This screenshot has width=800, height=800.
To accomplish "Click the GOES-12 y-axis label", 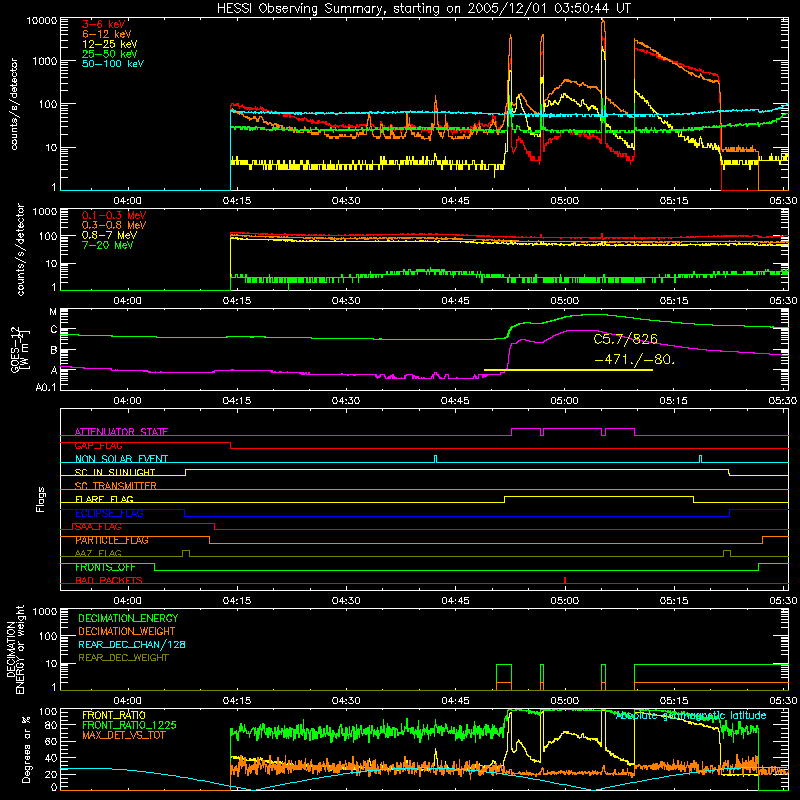I will [x=19, y=349].
